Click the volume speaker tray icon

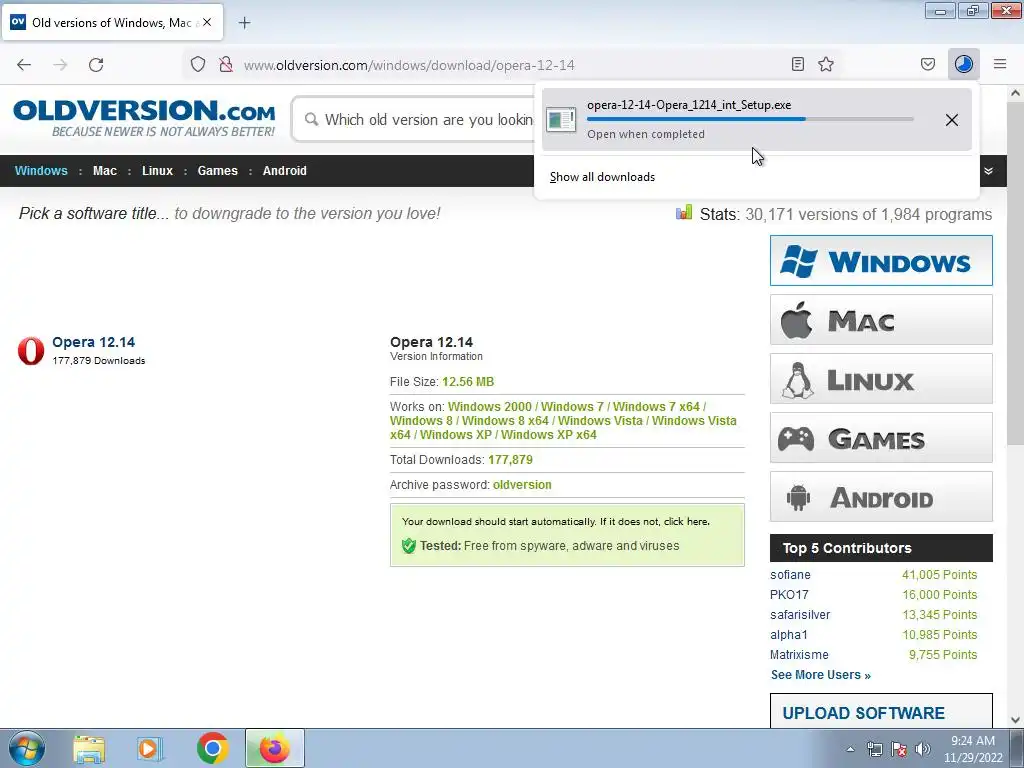923,749
